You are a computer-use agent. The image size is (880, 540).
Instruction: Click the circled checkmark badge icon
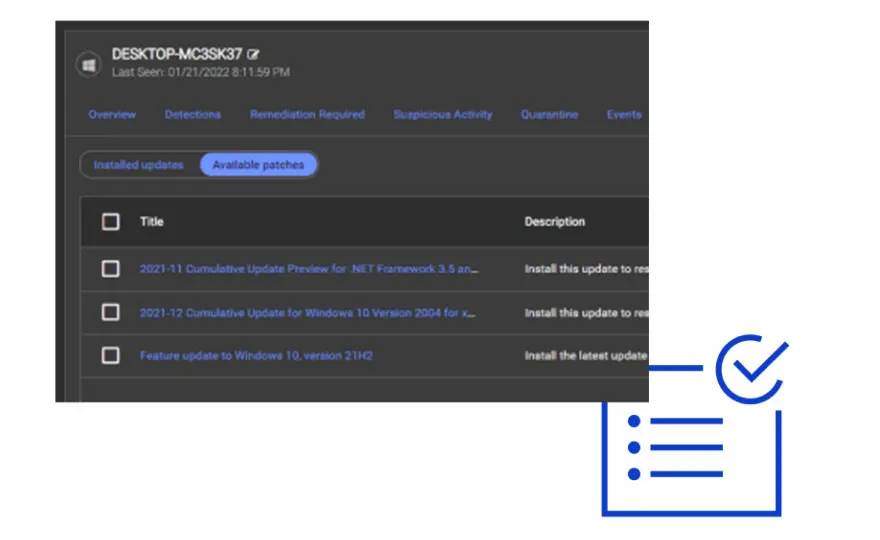click(751, 369)
